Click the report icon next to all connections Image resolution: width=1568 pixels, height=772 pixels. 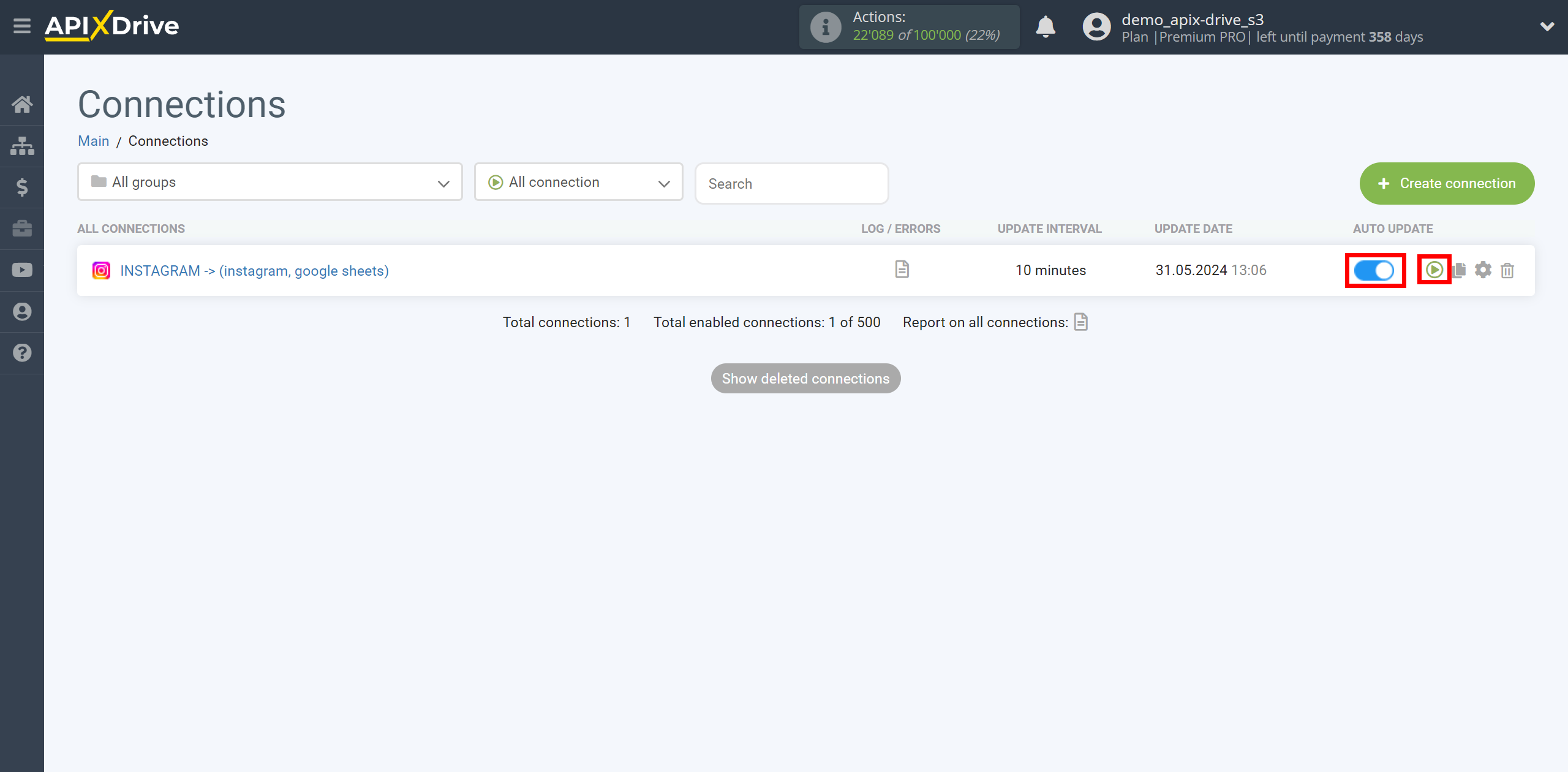(x=1082, y=321)
